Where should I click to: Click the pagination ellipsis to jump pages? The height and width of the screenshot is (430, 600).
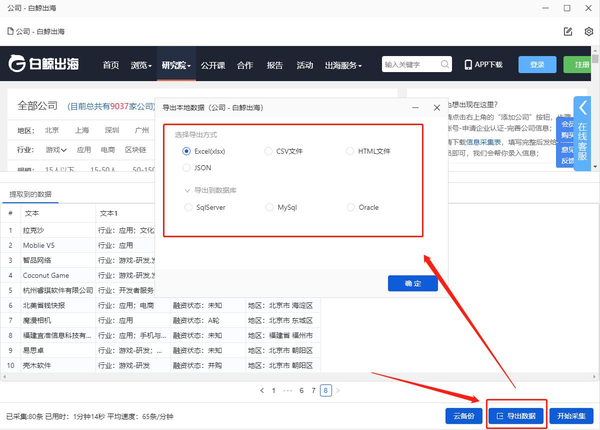click(287, 391)
